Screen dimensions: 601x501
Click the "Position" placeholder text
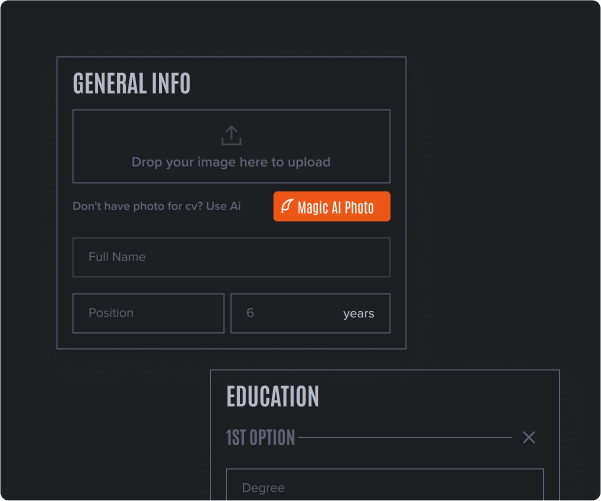(111, 313)
